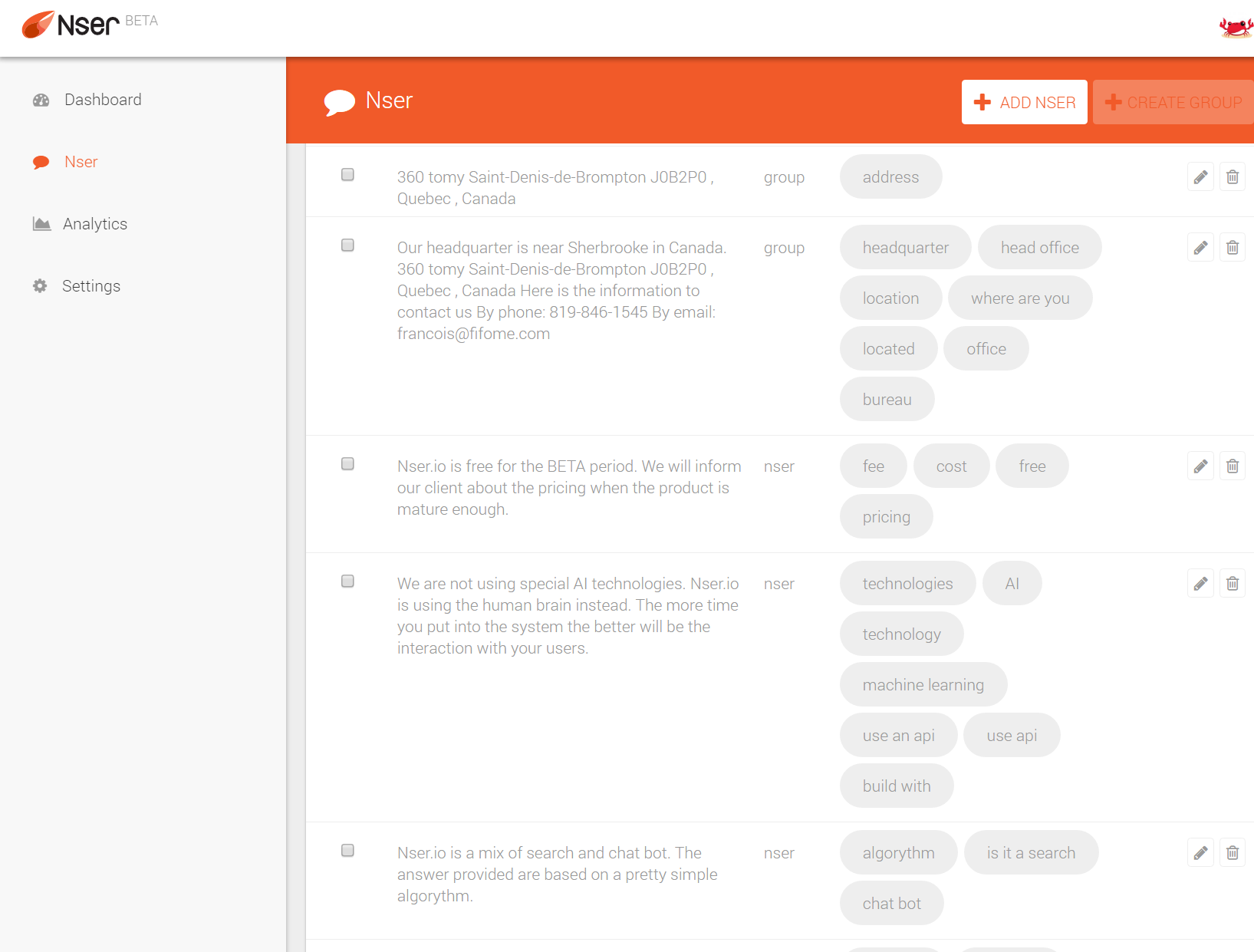
Task: Select the pricing keyword tag
Action: pos(886,517)
